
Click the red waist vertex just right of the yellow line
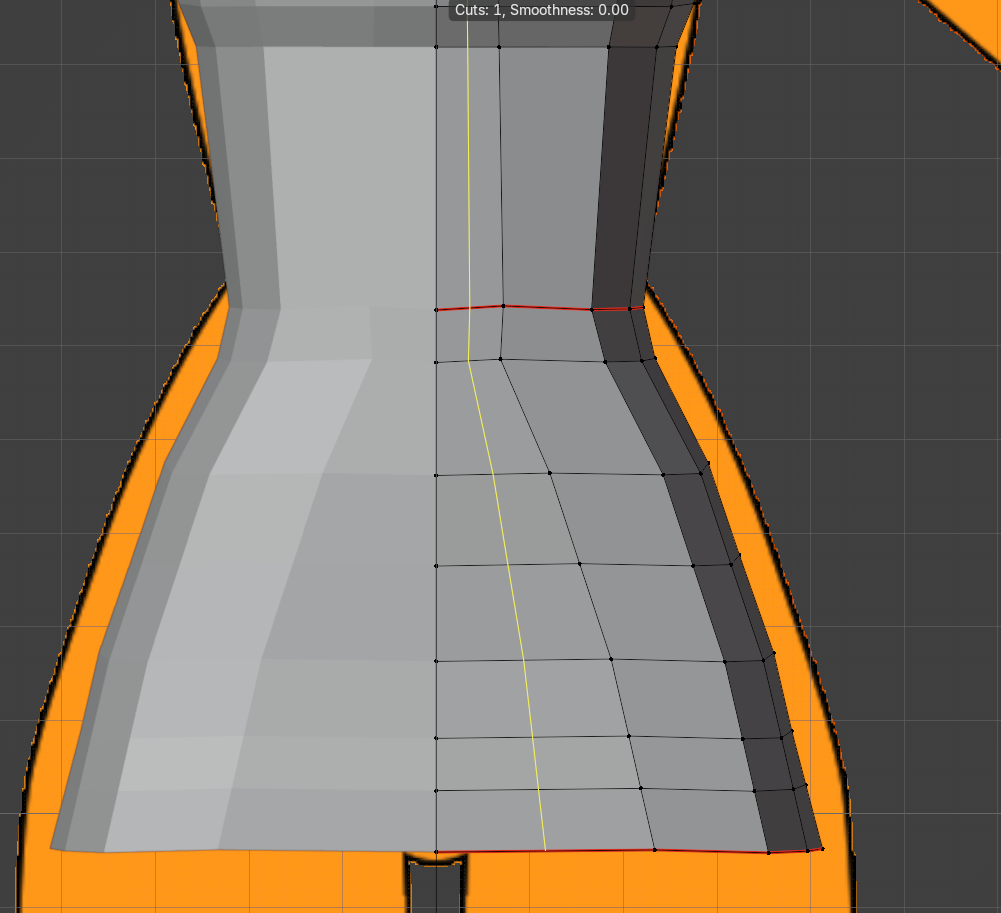pyautogui.click(x=504, y=306)
